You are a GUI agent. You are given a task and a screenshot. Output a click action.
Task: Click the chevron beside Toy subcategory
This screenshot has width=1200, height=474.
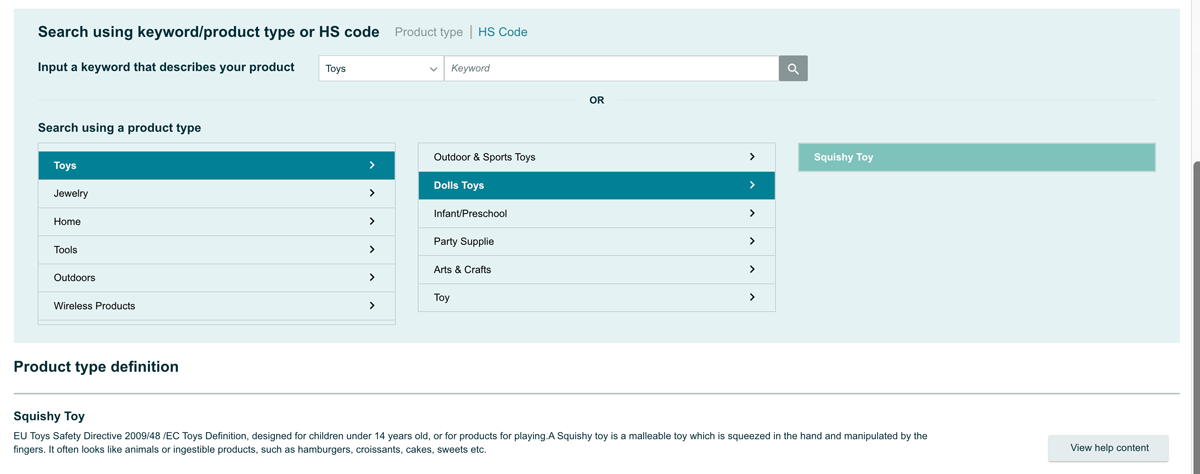pyautogui.click(x=752, y=297)
